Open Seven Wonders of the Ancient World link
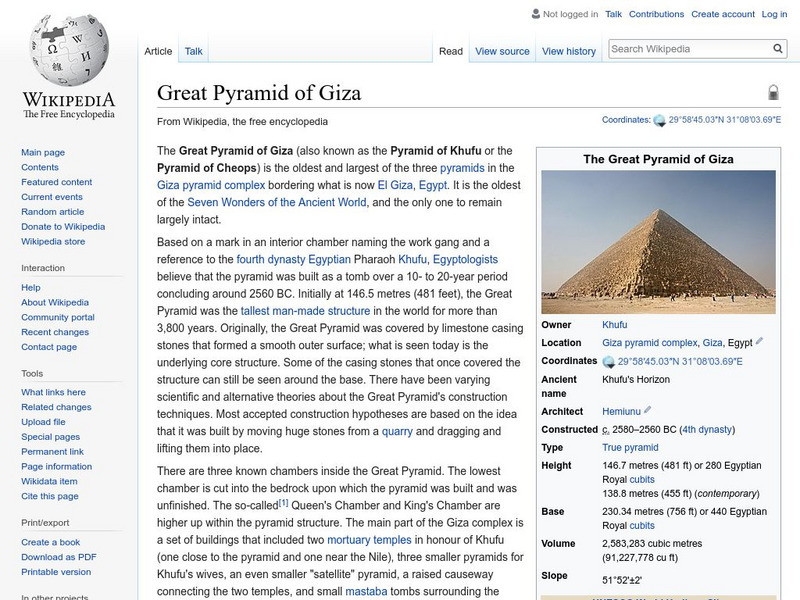800x600 pixels. (277, 202)
